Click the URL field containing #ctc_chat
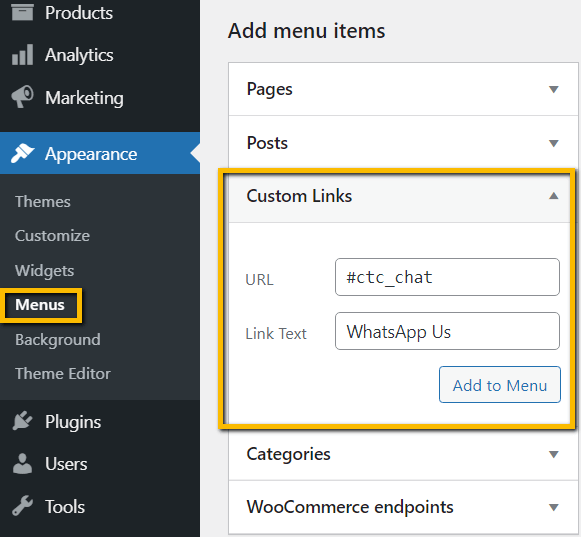 (447, 277)
